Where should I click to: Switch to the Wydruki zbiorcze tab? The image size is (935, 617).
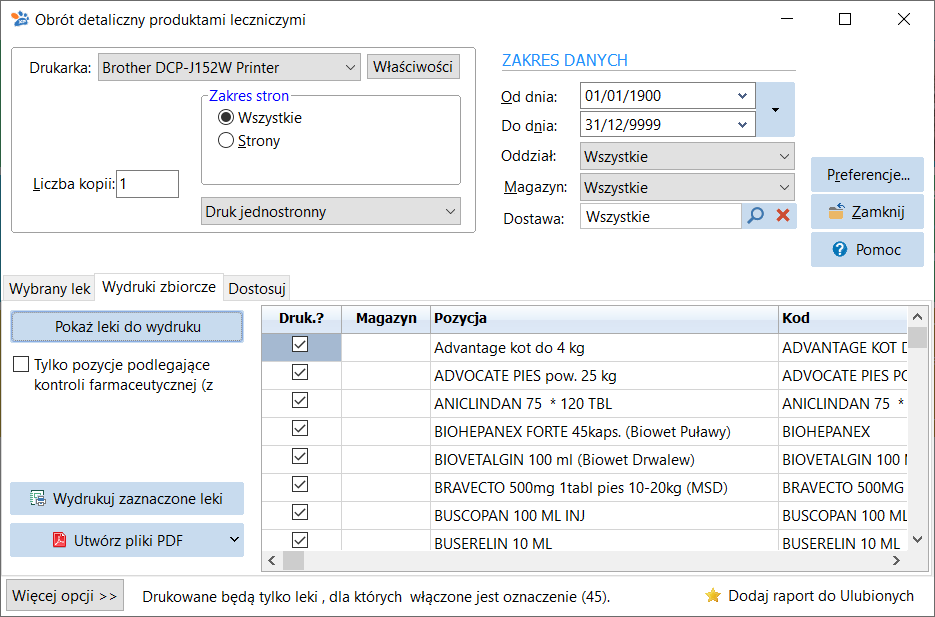(x=159, y=287)
